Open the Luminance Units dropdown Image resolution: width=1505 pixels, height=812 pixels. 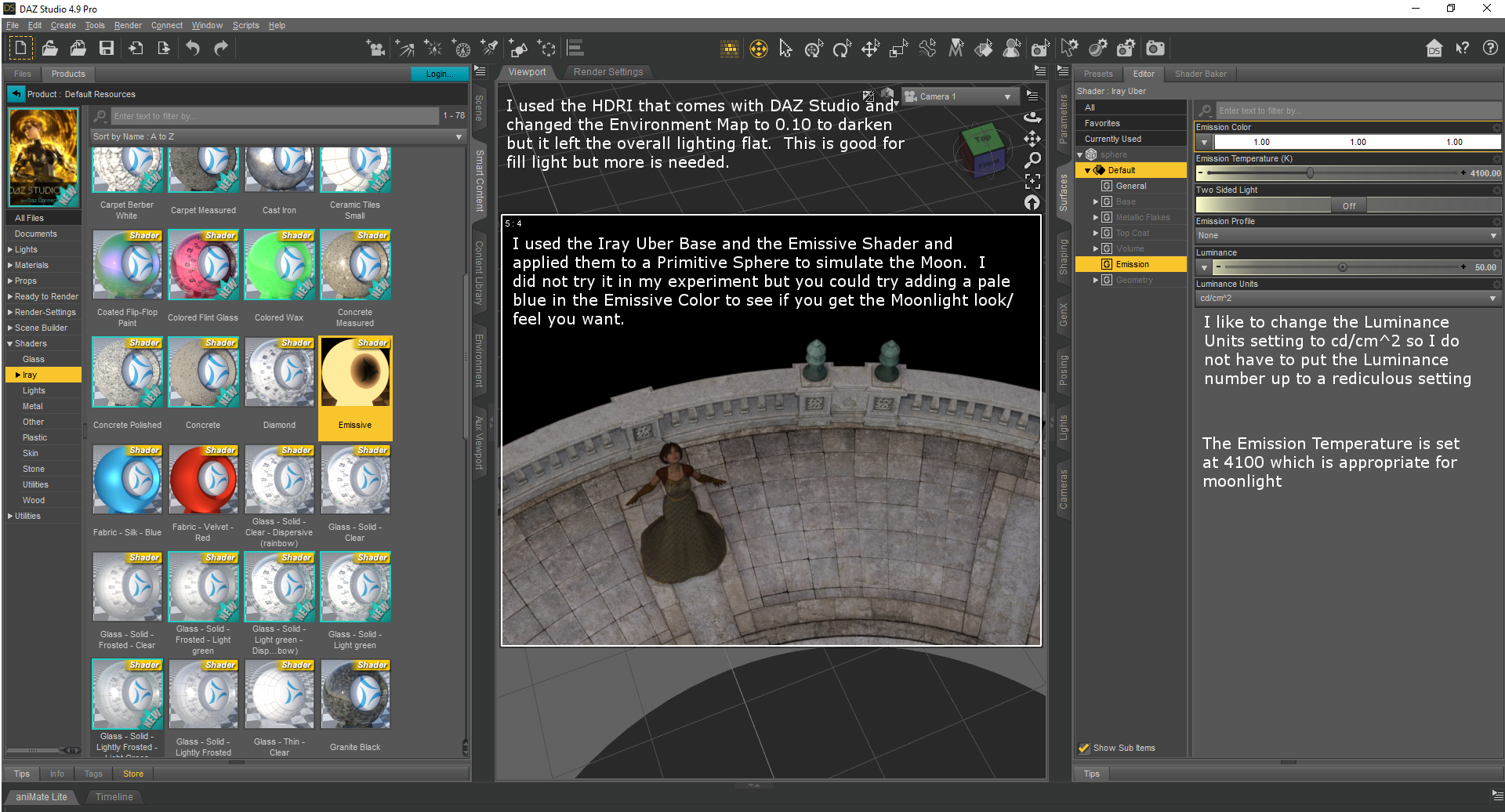(x=1348, y=299)
